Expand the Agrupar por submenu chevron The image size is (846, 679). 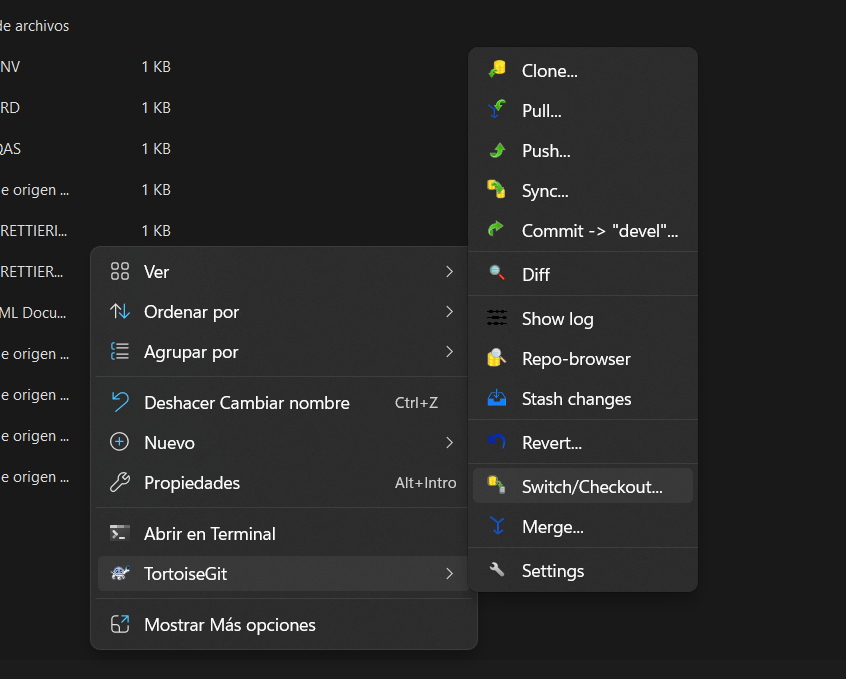[450, 352]
